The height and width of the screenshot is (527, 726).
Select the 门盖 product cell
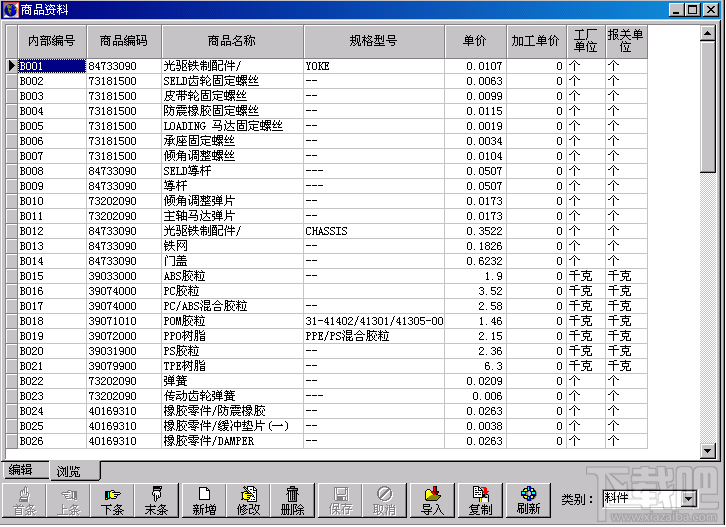pyautogui.click(x=232, y=261)
